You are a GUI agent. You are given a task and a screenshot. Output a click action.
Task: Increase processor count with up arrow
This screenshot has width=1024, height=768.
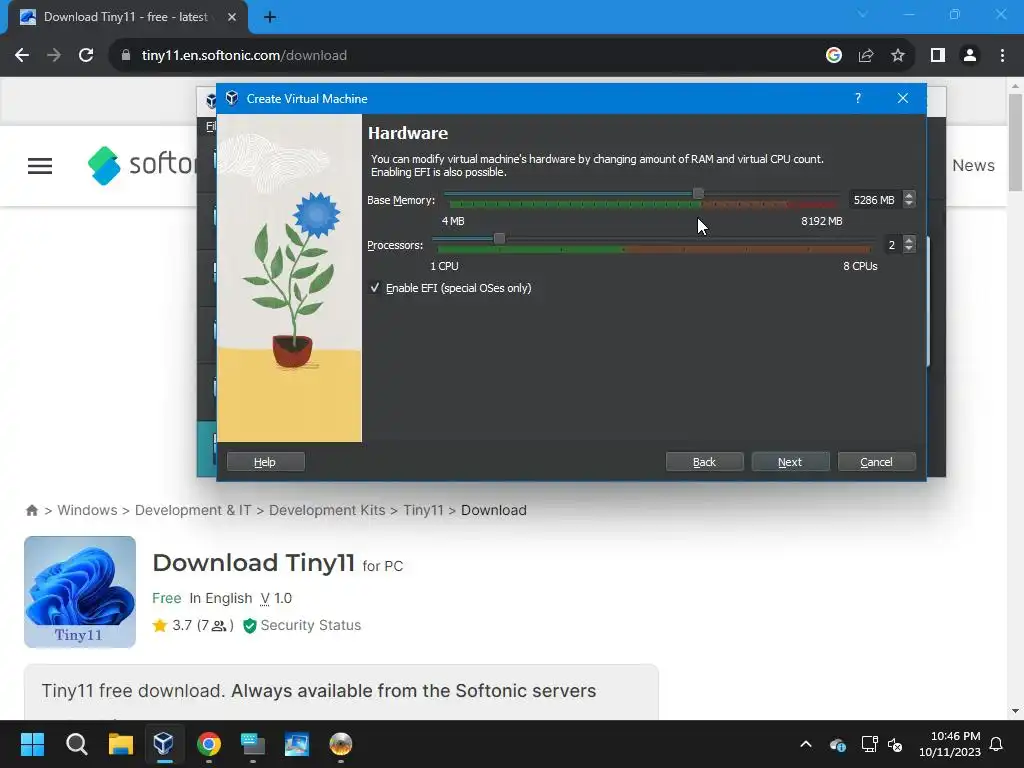tap(908, 240)
